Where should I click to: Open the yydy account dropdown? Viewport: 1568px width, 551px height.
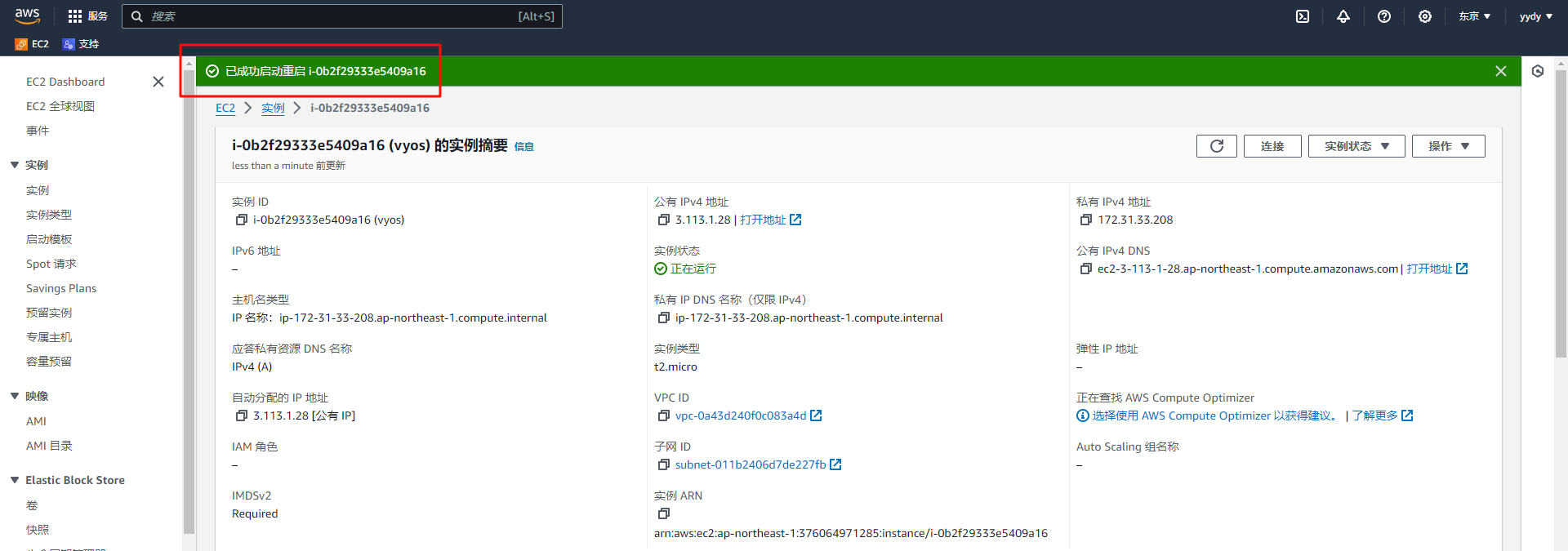tap(1536, 16)
